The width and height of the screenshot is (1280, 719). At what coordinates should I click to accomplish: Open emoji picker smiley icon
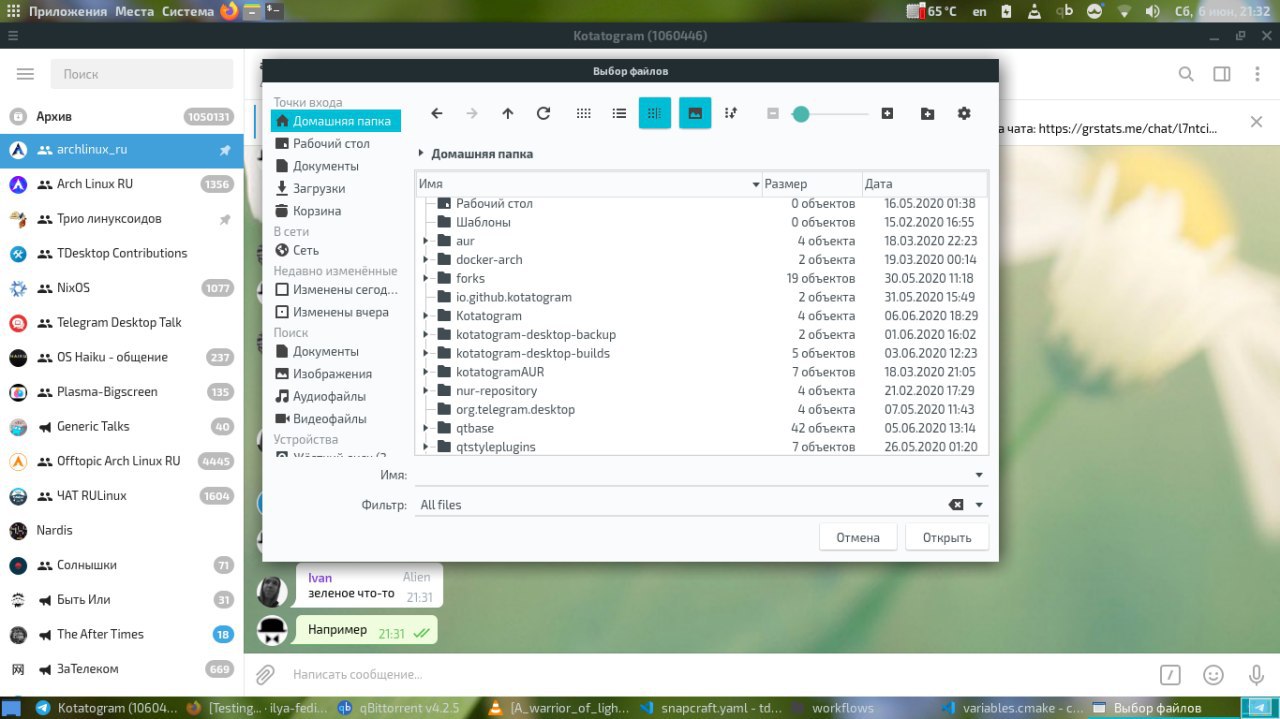1213,675
